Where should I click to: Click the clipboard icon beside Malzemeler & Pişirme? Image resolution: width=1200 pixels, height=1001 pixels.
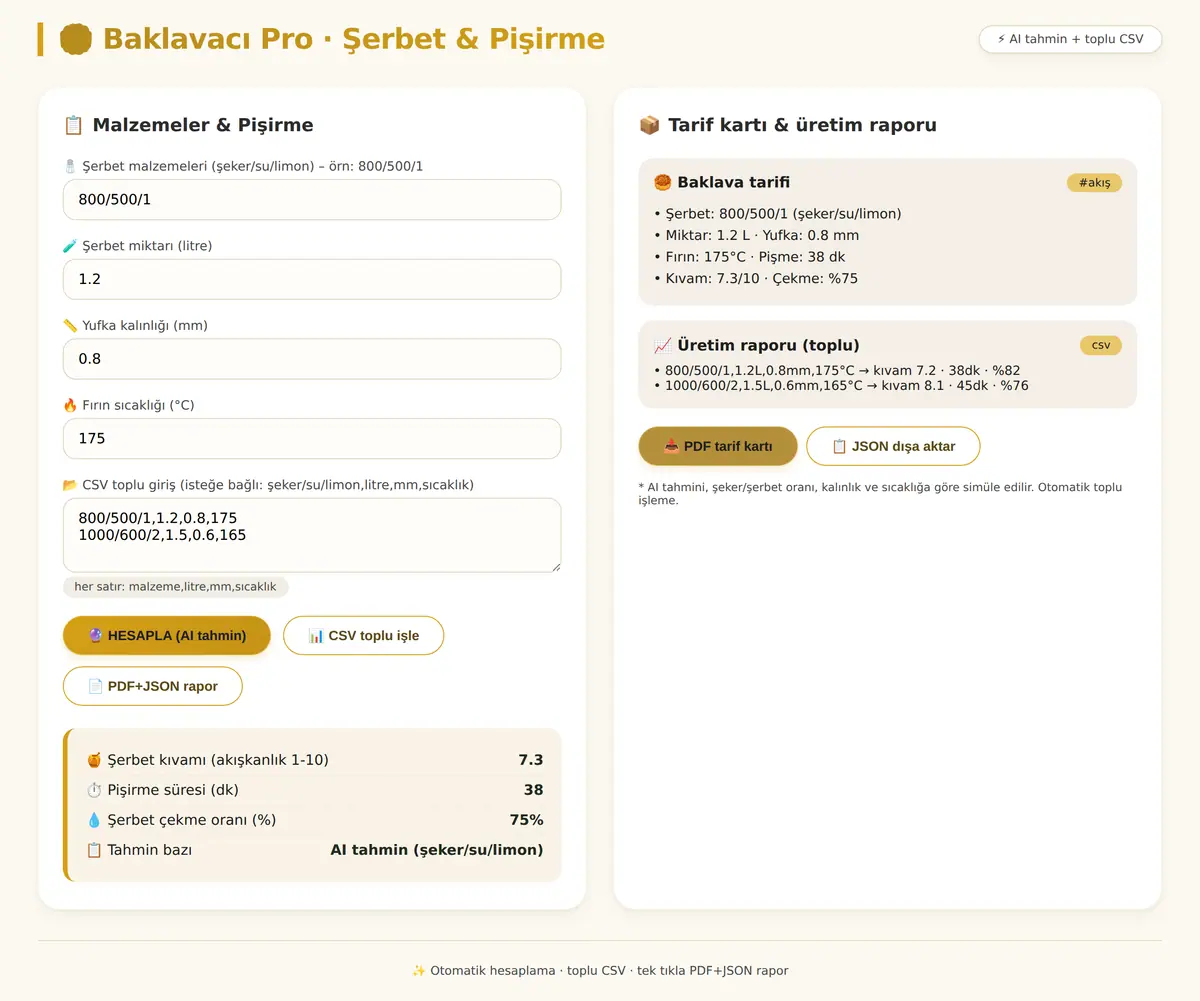[73, 125]
